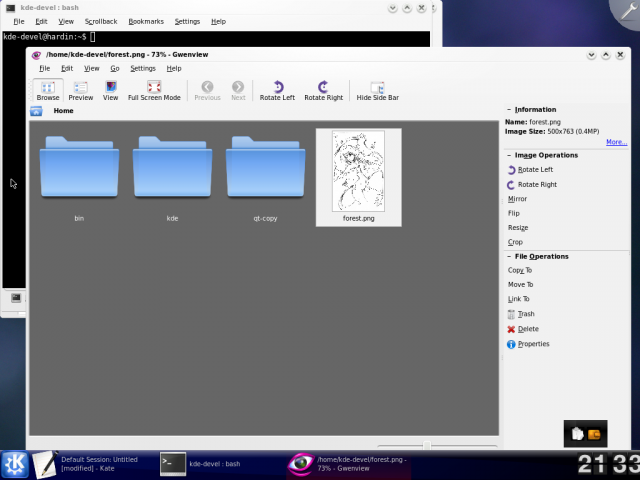Image resolution: width=640 pixels, height=480 pixels.
Task: Open file Properties from sidebar
Action: 512,344
